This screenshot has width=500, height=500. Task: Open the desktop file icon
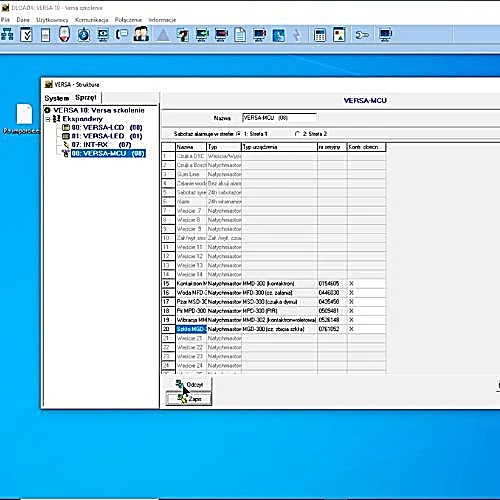24,114
